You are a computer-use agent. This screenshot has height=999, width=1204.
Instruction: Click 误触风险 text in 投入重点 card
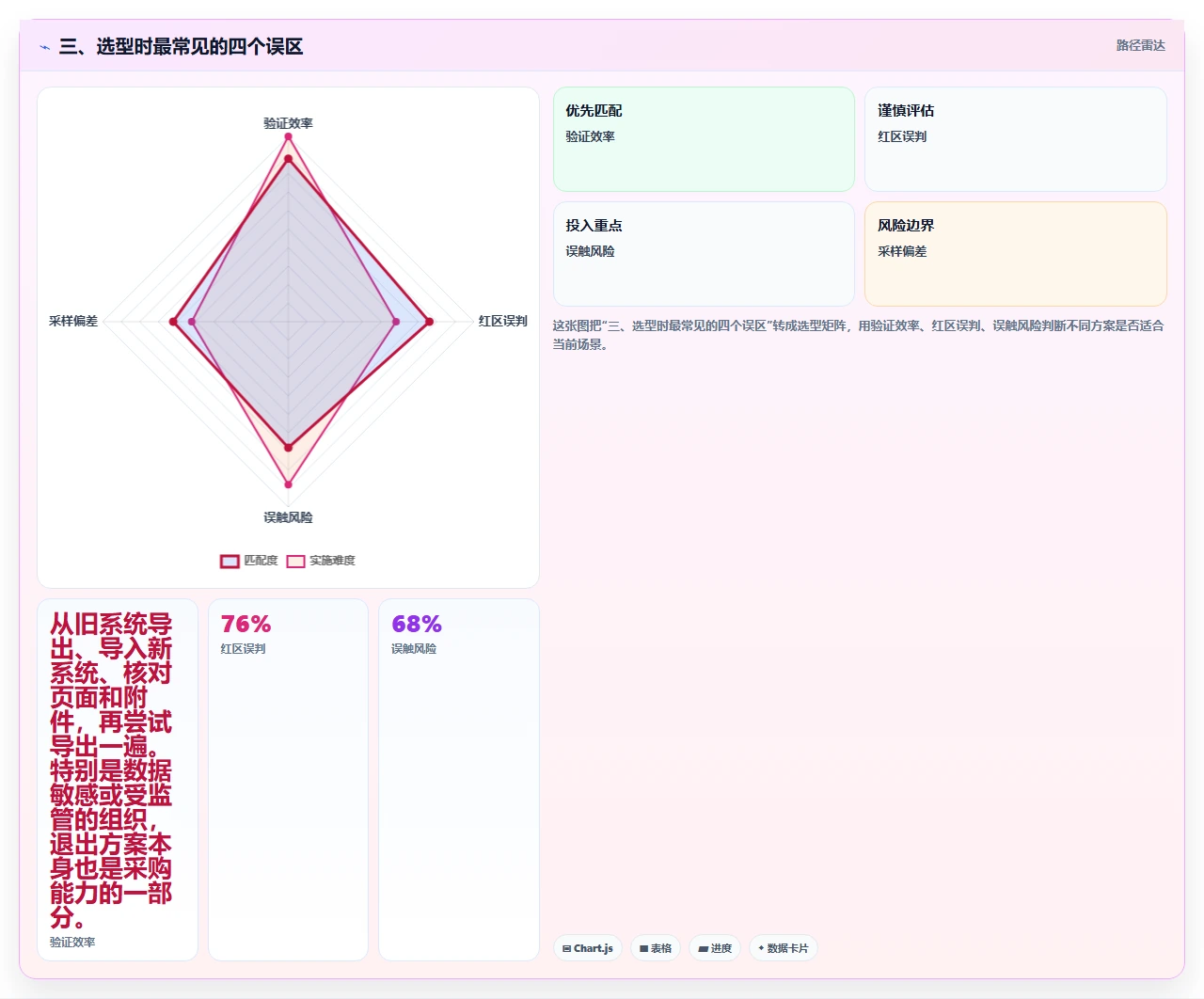click(x=590, y=251)
